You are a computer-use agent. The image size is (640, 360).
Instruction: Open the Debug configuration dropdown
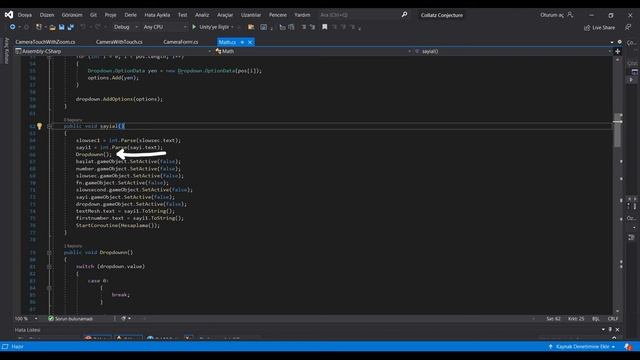pos(125,27)
